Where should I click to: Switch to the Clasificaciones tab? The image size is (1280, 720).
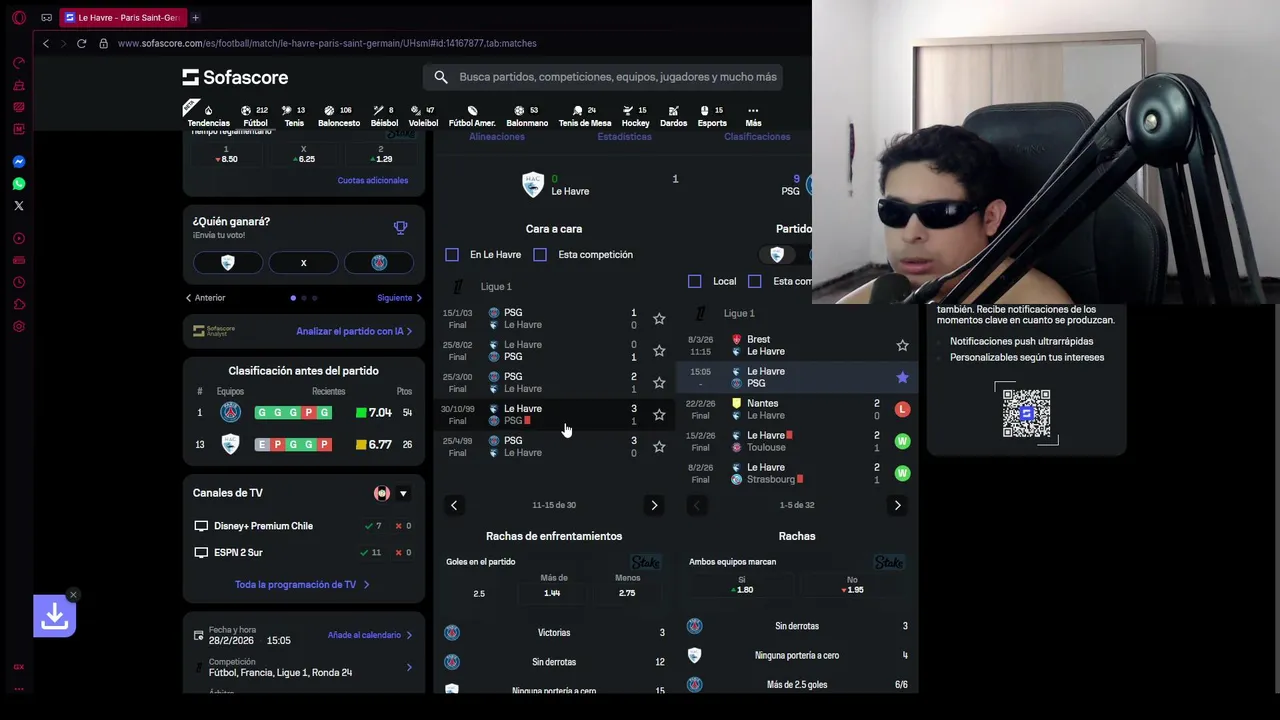(x=757, y=136)
